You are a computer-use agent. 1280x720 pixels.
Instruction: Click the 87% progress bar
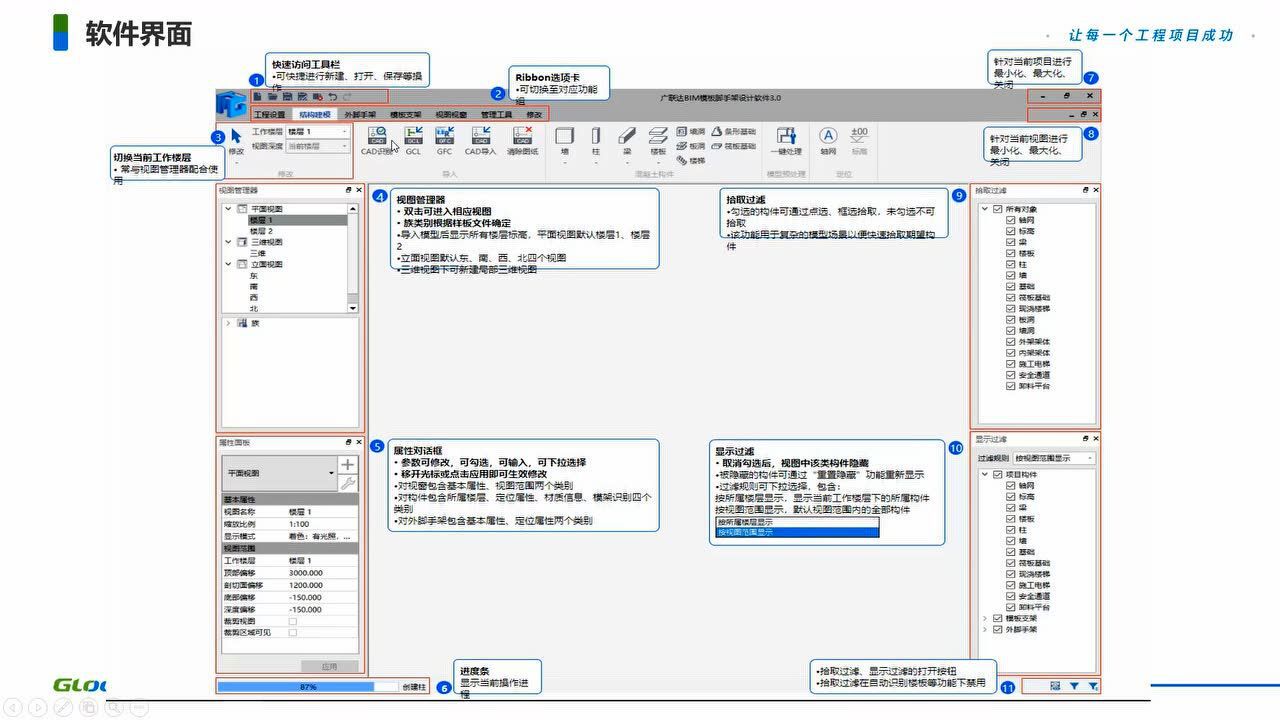click(308, 687)
